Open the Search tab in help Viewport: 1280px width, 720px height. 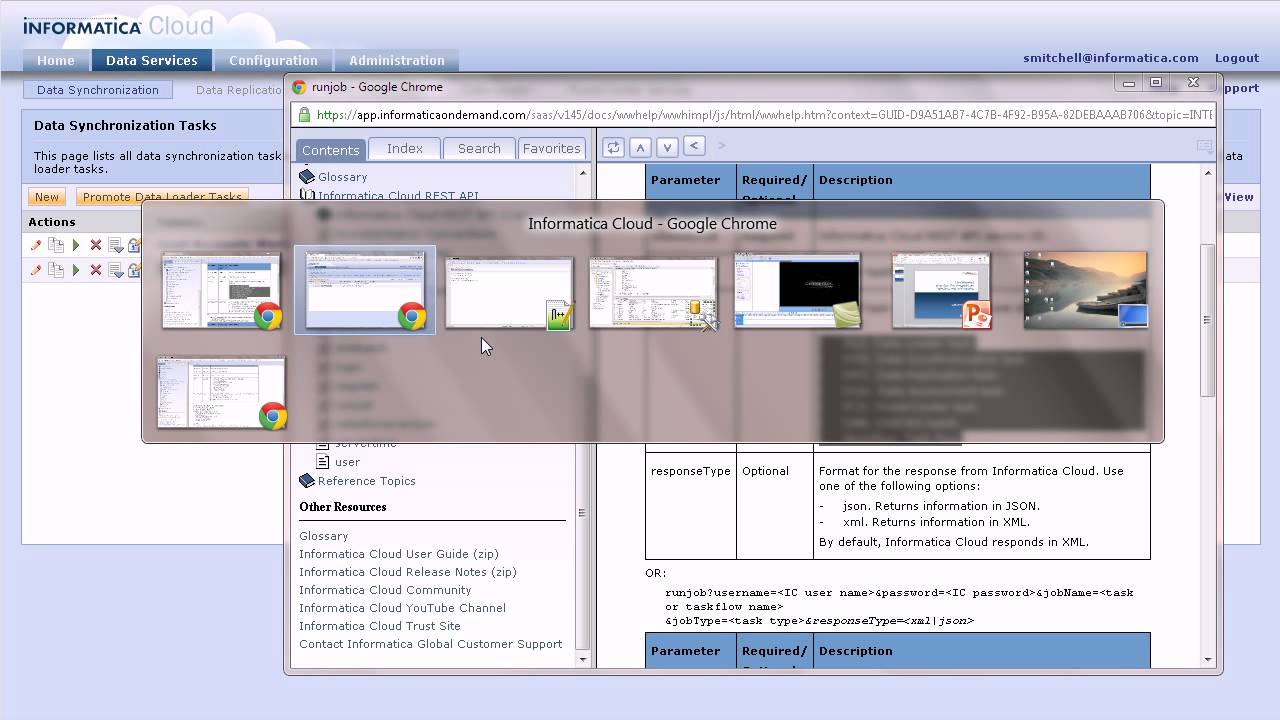pyautogui.click(x=479, y=148)
